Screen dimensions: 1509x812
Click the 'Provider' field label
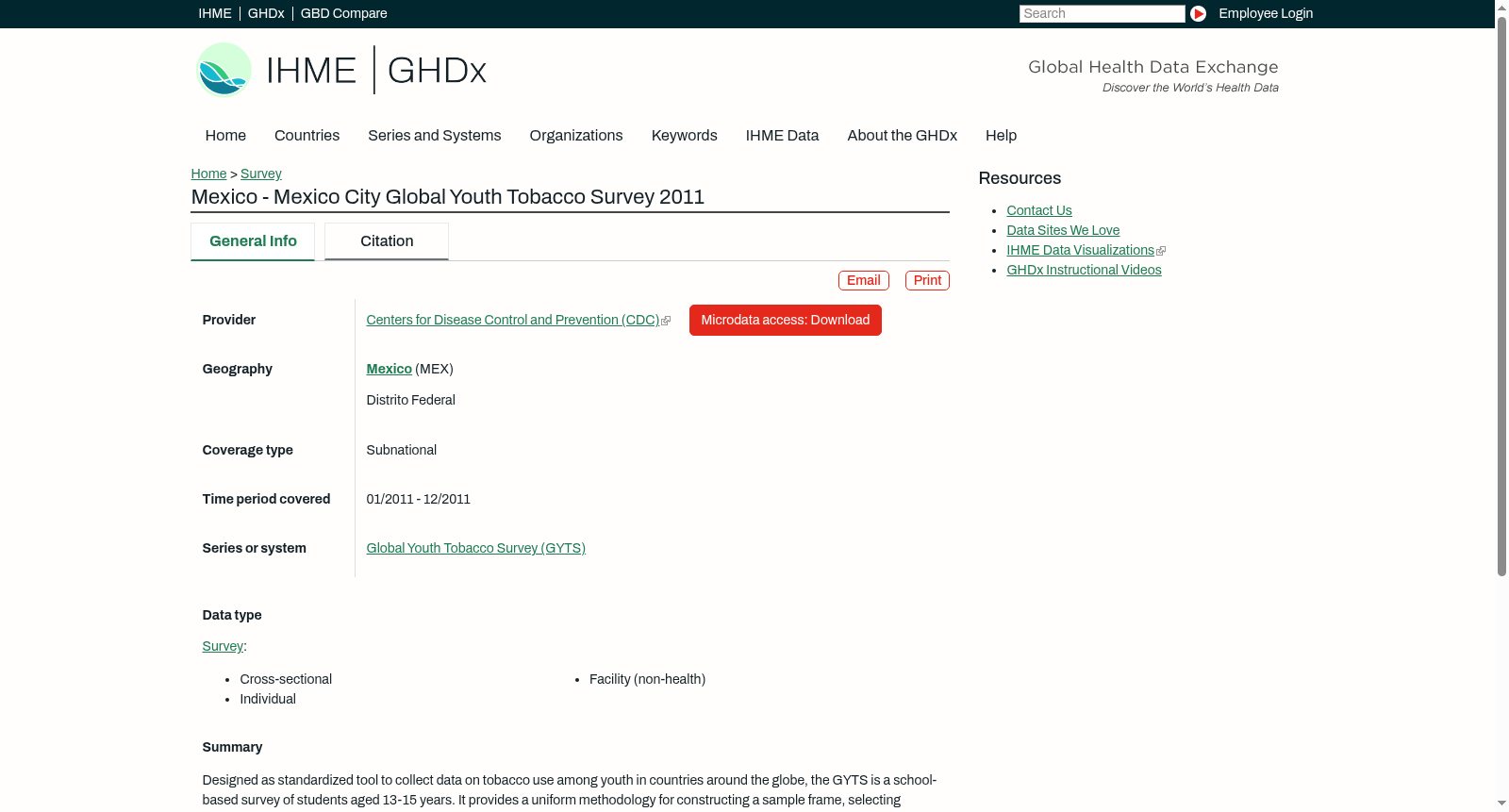pyautogui.click(x=229, y=321)
